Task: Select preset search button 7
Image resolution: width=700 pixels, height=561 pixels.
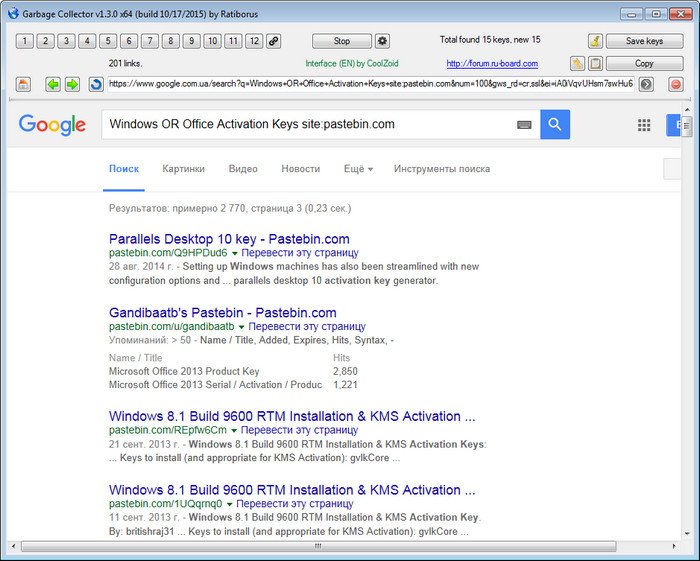Action: click(x=150, y=41)
